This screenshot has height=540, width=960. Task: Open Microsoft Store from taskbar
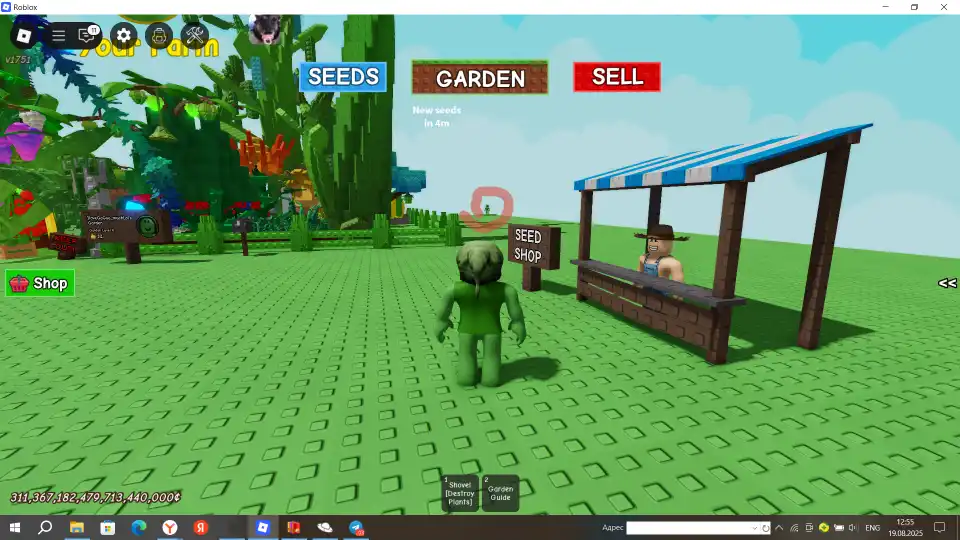coord(108,528)
